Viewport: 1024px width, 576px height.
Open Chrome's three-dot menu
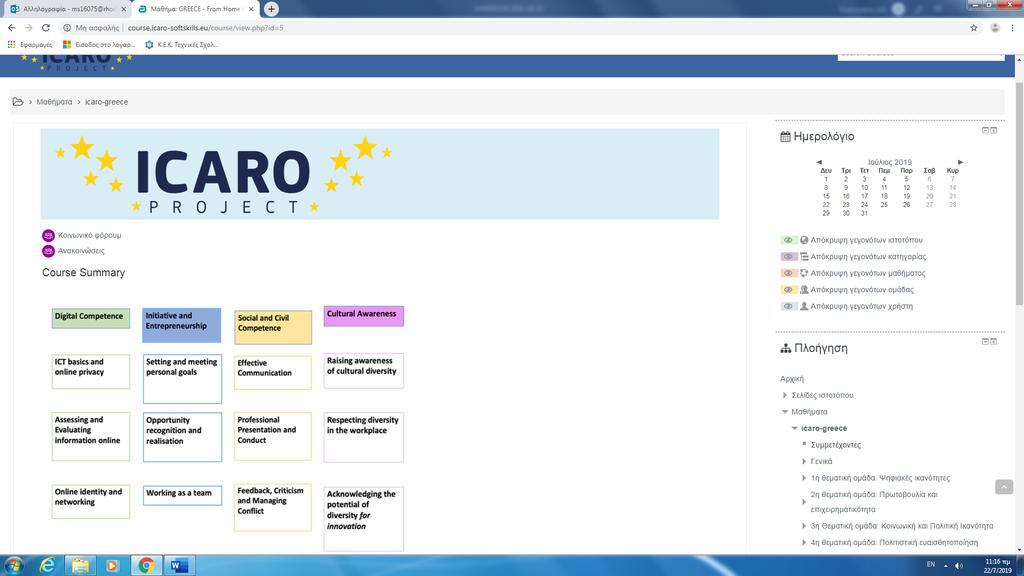1012,28
